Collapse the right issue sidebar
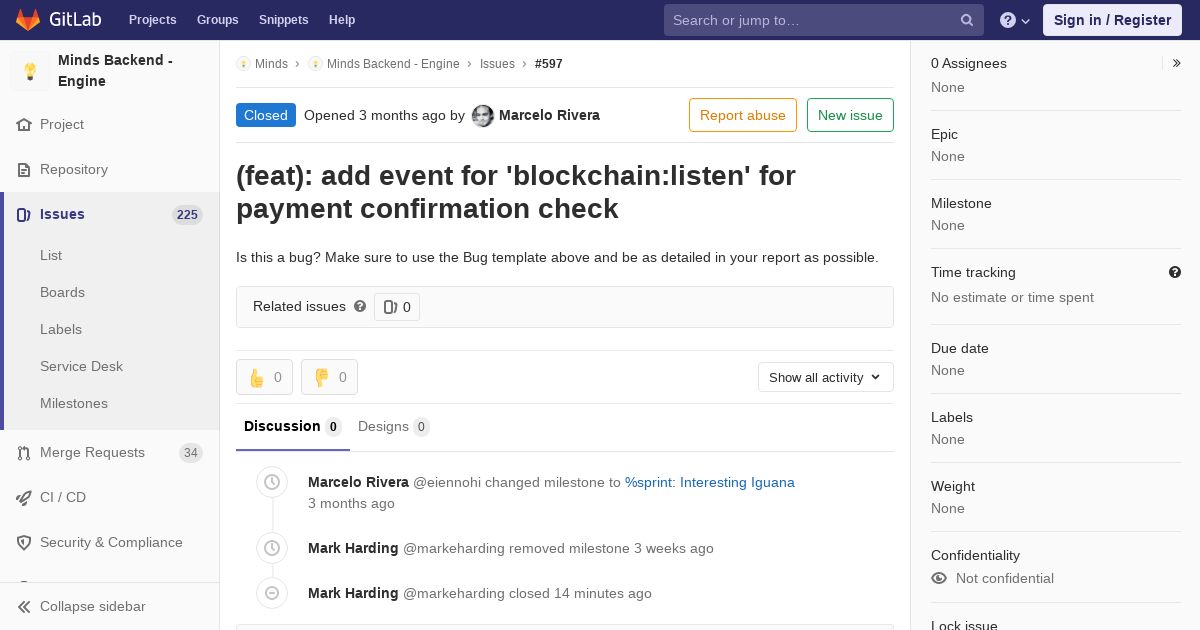 (x=1177, y=63)
